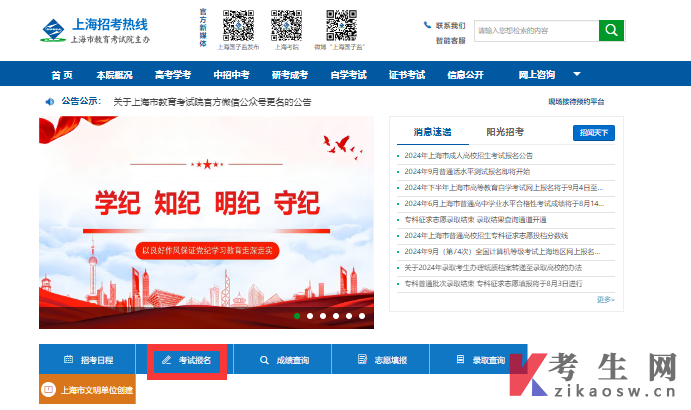
Task: Click the green magnifier search button
Action: (611, 30)
